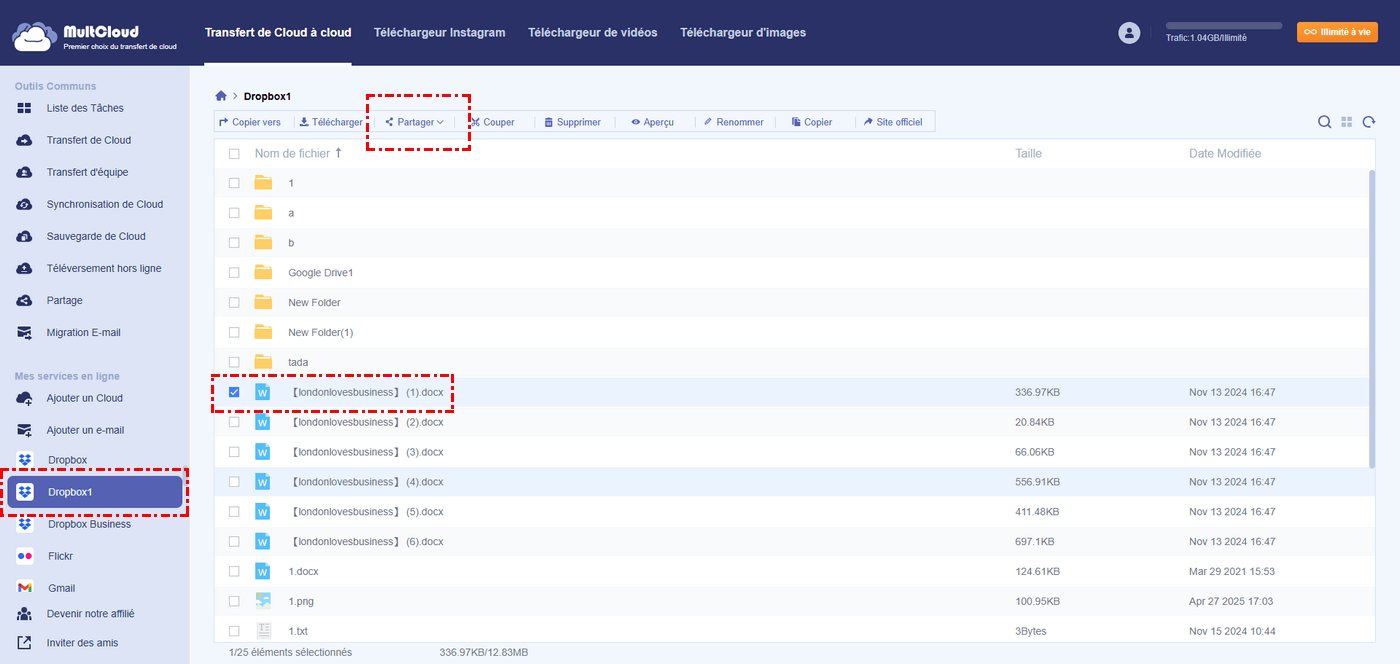Open the user account avatar icon
The height and width of the screenshot is (664, 1400).
(x=1129, y=33)
